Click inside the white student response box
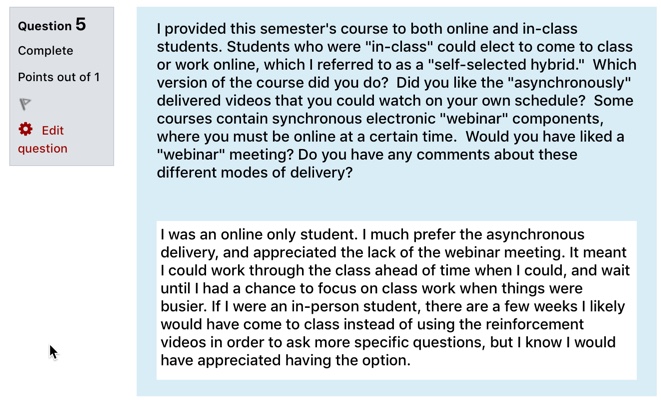The width and height of the screenshot is (661, 400). pyautogui.click(x=396, y=300)
